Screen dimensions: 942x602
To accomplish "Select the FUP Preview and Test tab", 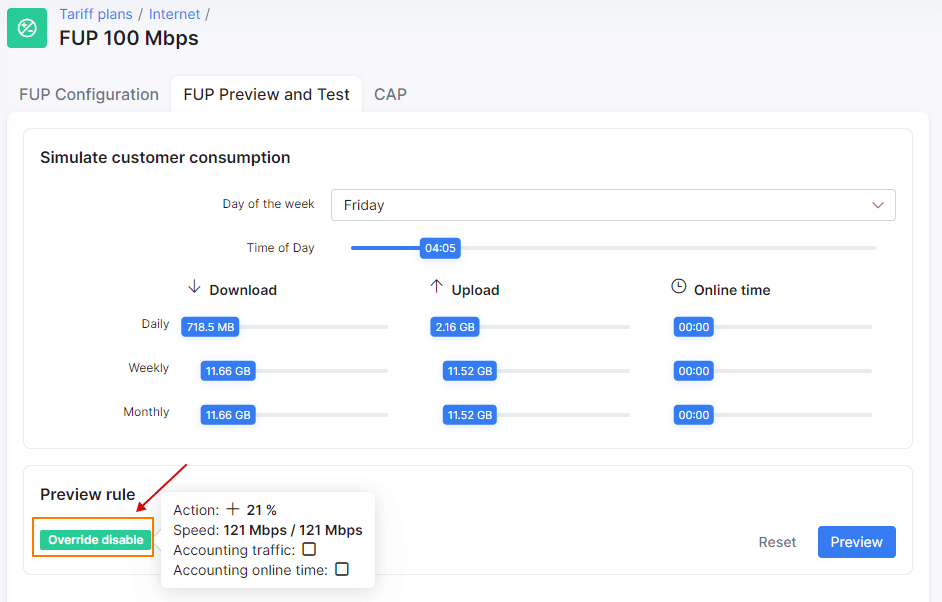I will click(x=266, y=94).
